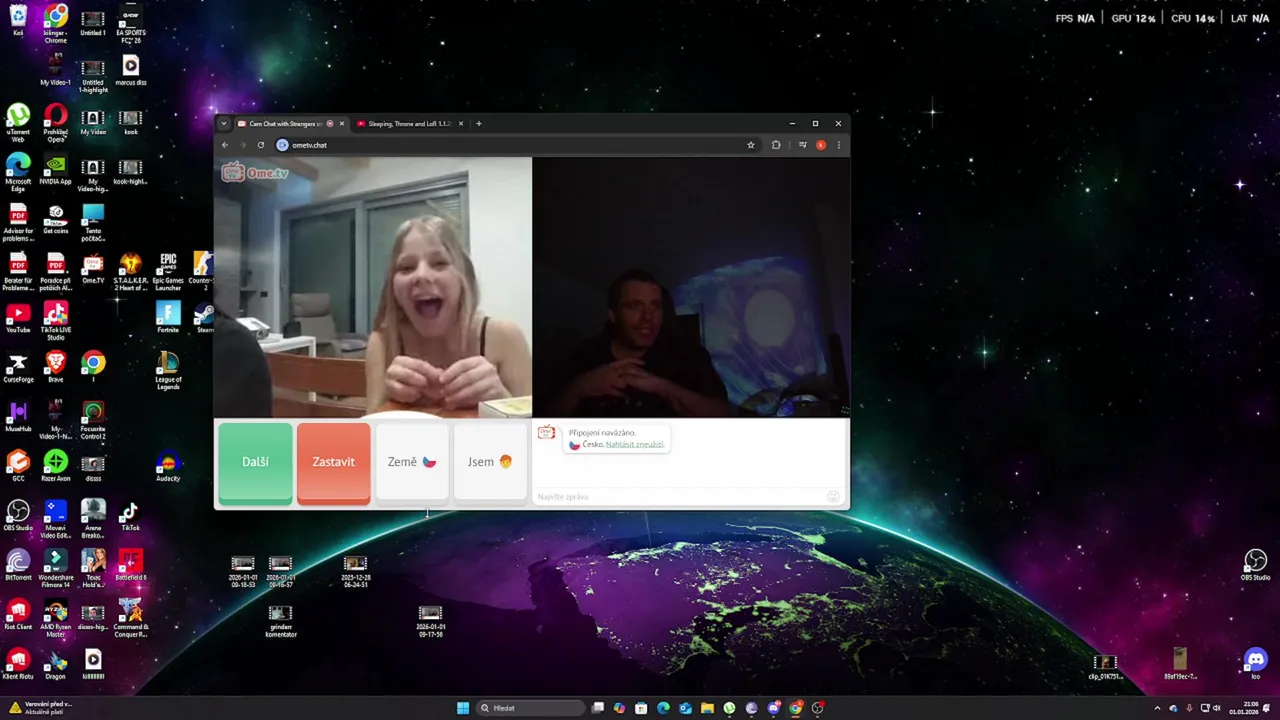This screenshot has width=1280, height=720.
Task: Open Chrome tab search dropdown arrow
Action: click(x=224, y=124)
